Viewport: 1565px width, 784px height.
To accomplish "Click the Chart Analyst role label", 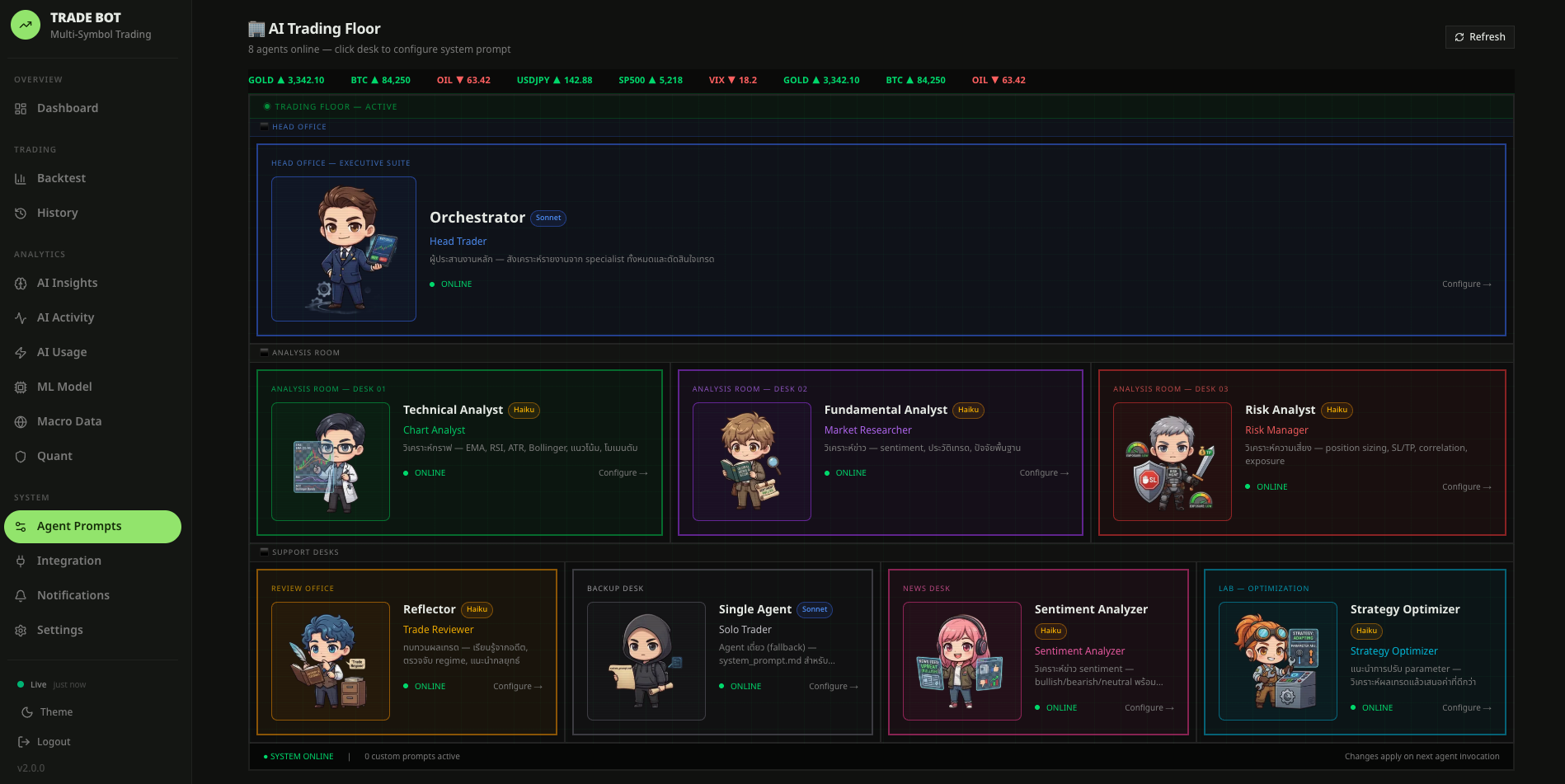I will [434, 430].
